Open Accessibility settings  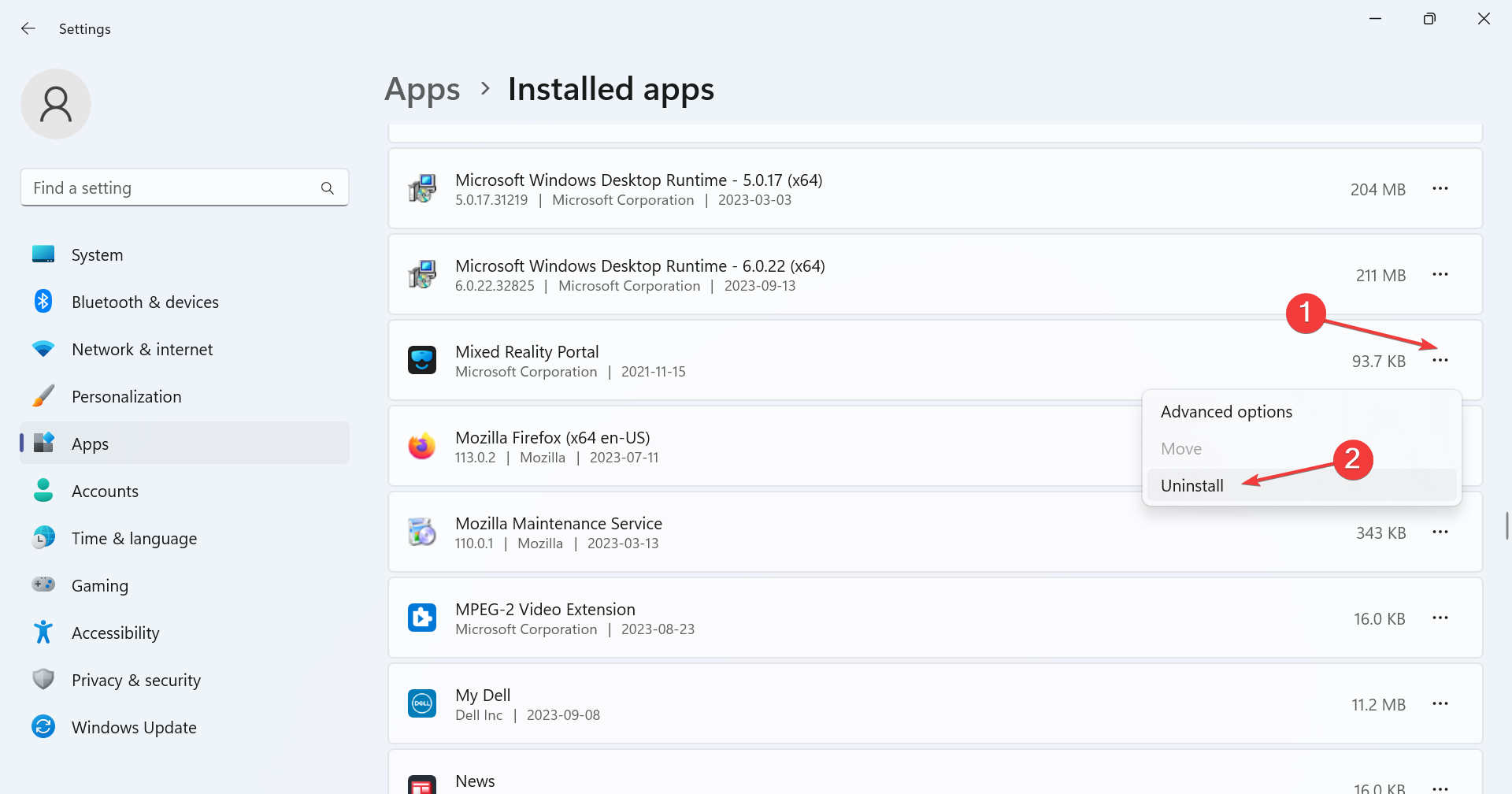click(184, 633)
